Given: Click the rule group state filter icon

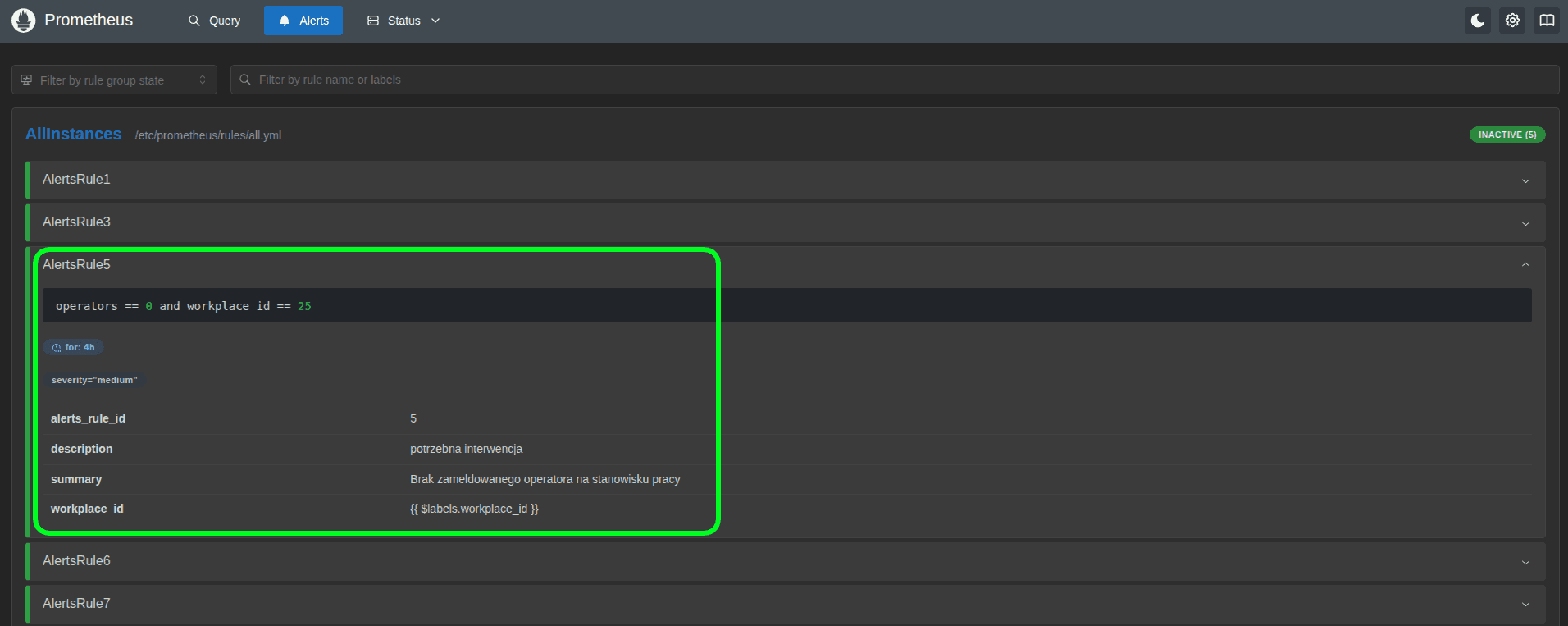Looking at the screenshot, I should [x=26, y=80].
